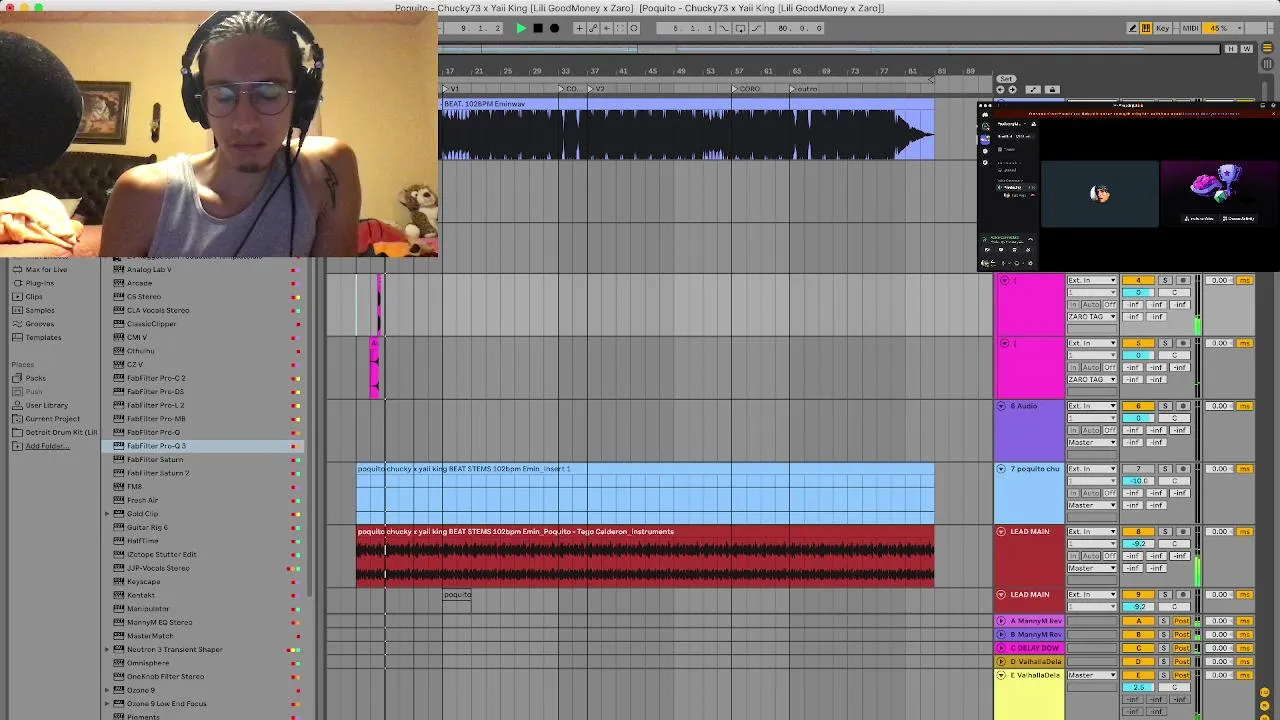Enable MIDI Arrangement Overdub plus button

[579, 28]
